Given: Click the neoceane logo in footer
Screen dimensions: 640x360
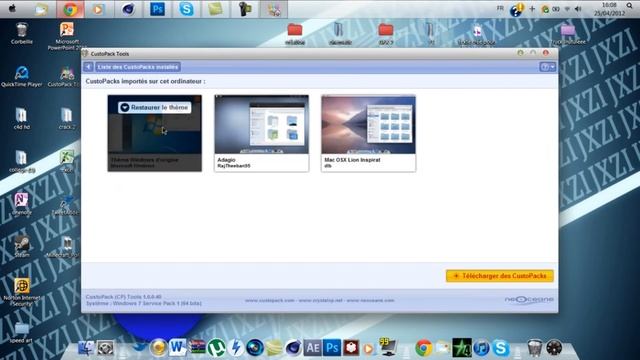Looking at the screenshot, I should pos(529,300).
